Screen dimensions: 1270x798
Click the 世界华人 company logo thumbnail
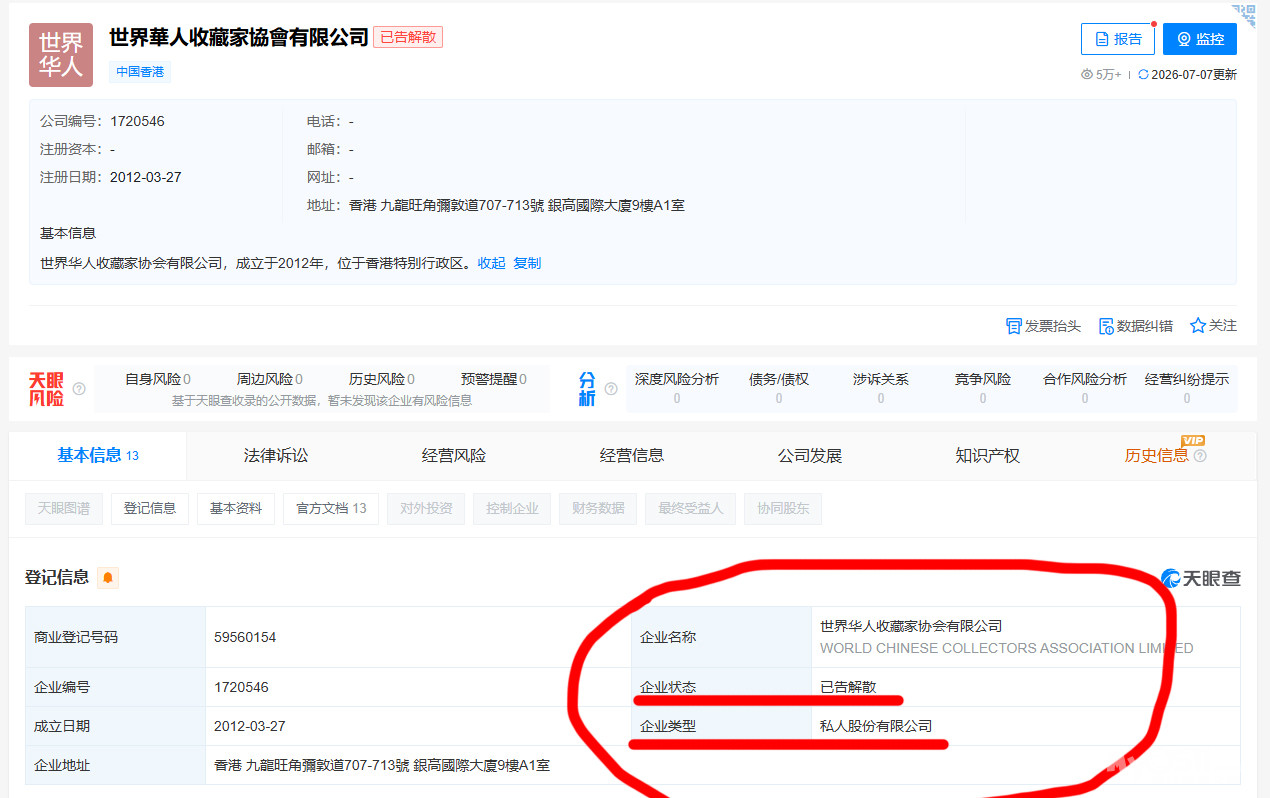coord(61,55)
